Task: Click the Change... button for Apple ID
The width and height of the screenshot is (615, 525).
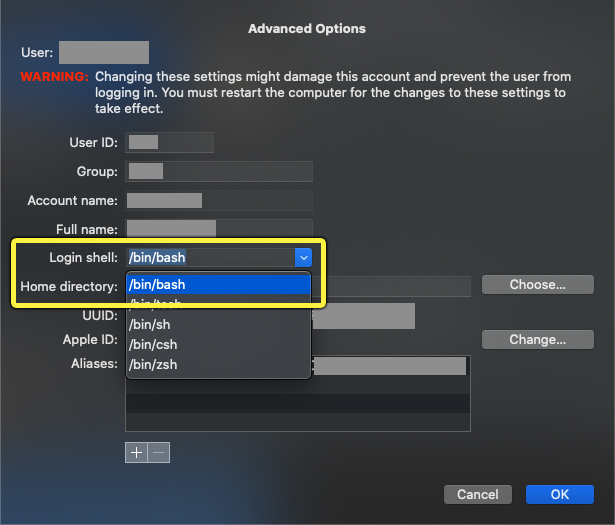Action: [538, 339]
